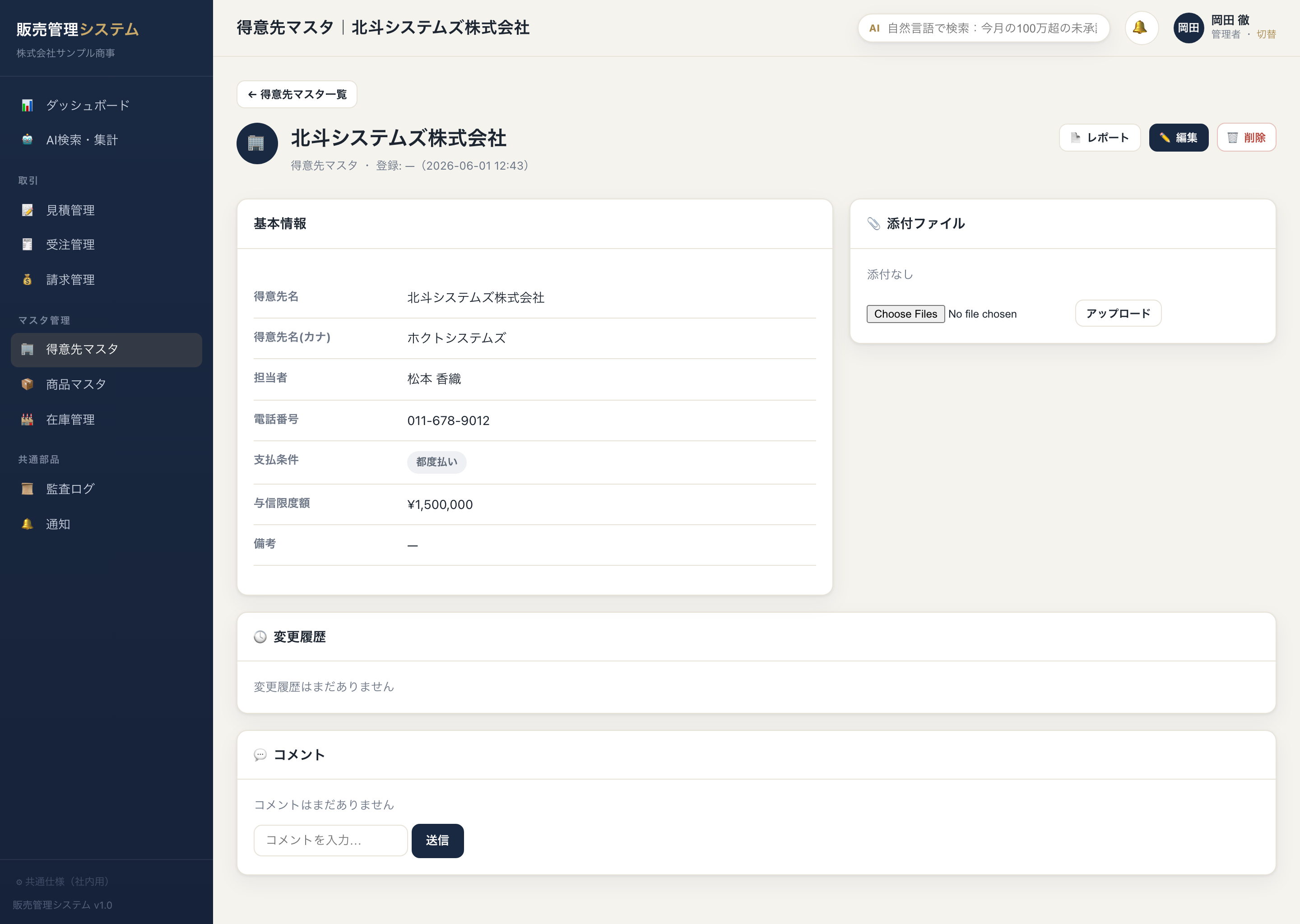Open notifications via header bell icon
This screenshot has width=1300, height=924.
[1141, 28]
